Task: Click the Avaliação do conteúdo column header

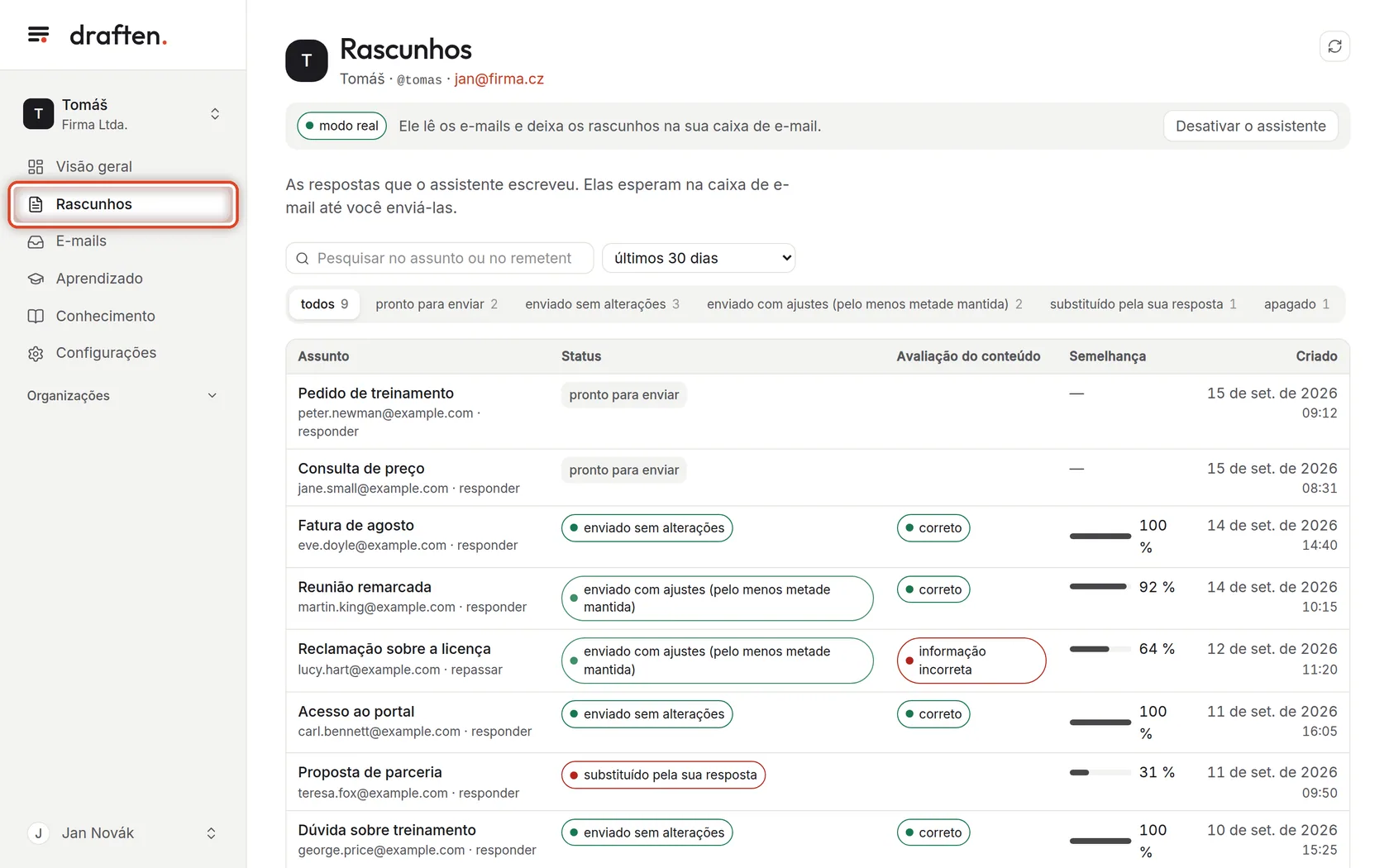Action: [968, 356]
